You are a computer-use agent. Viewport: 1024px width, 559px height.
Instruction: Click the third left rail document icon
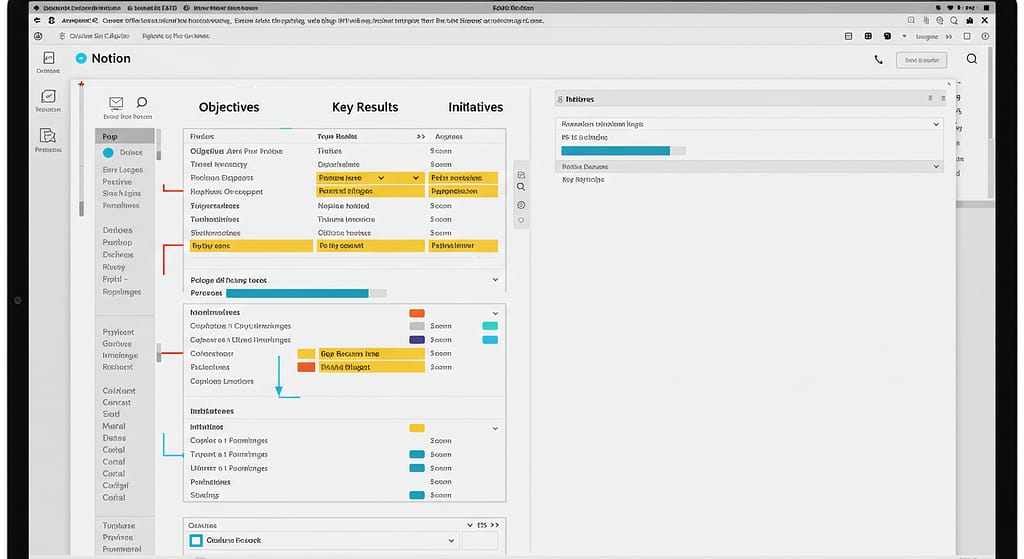[48, 136]
